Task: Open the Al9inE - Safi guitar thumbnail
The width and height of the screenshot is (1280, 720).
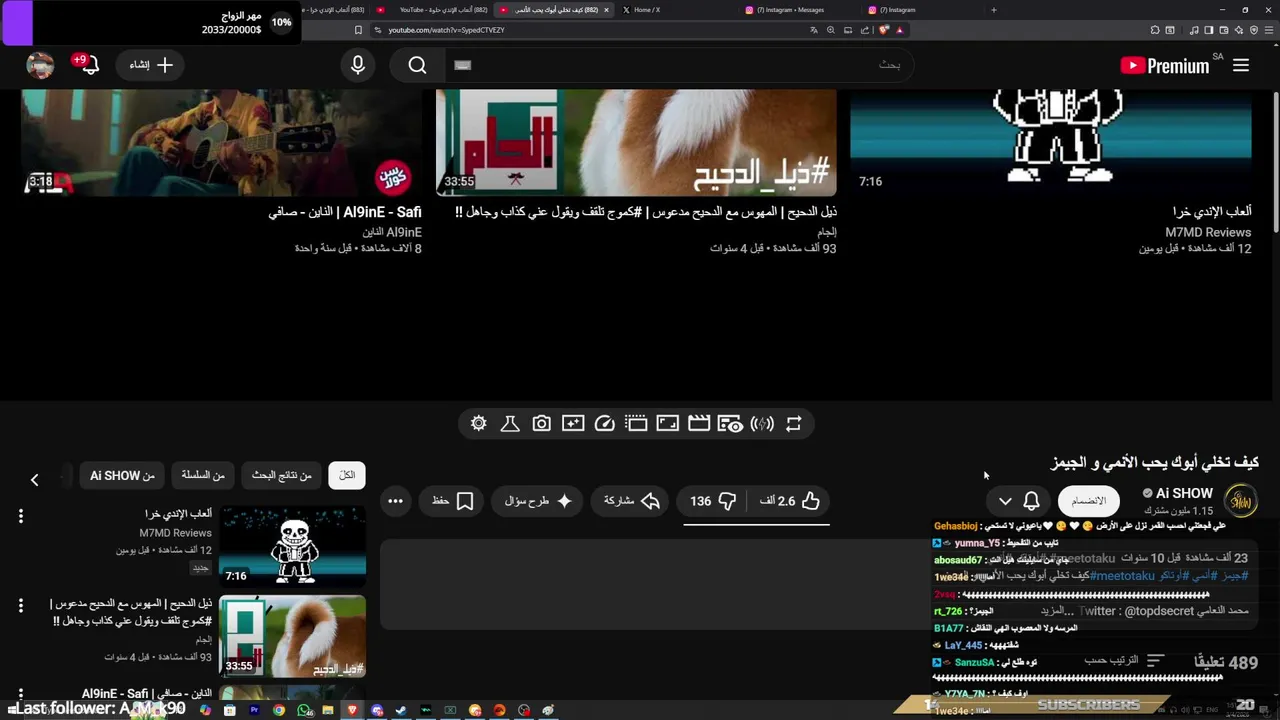Action: (x=220, y=142)
